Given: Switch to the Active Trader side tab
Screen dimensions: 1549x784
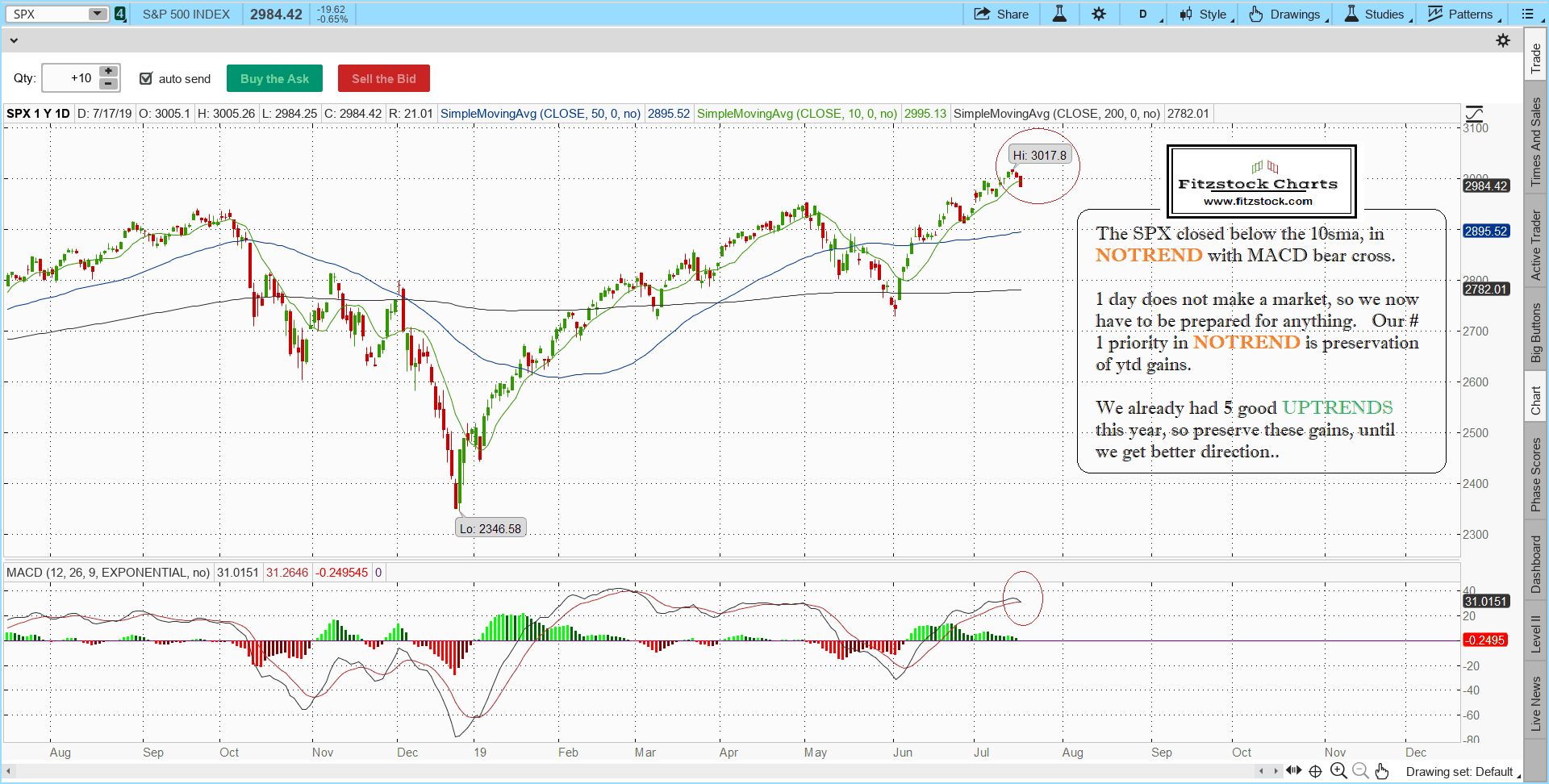Looking at the screenshot, I should (1536, 245).
